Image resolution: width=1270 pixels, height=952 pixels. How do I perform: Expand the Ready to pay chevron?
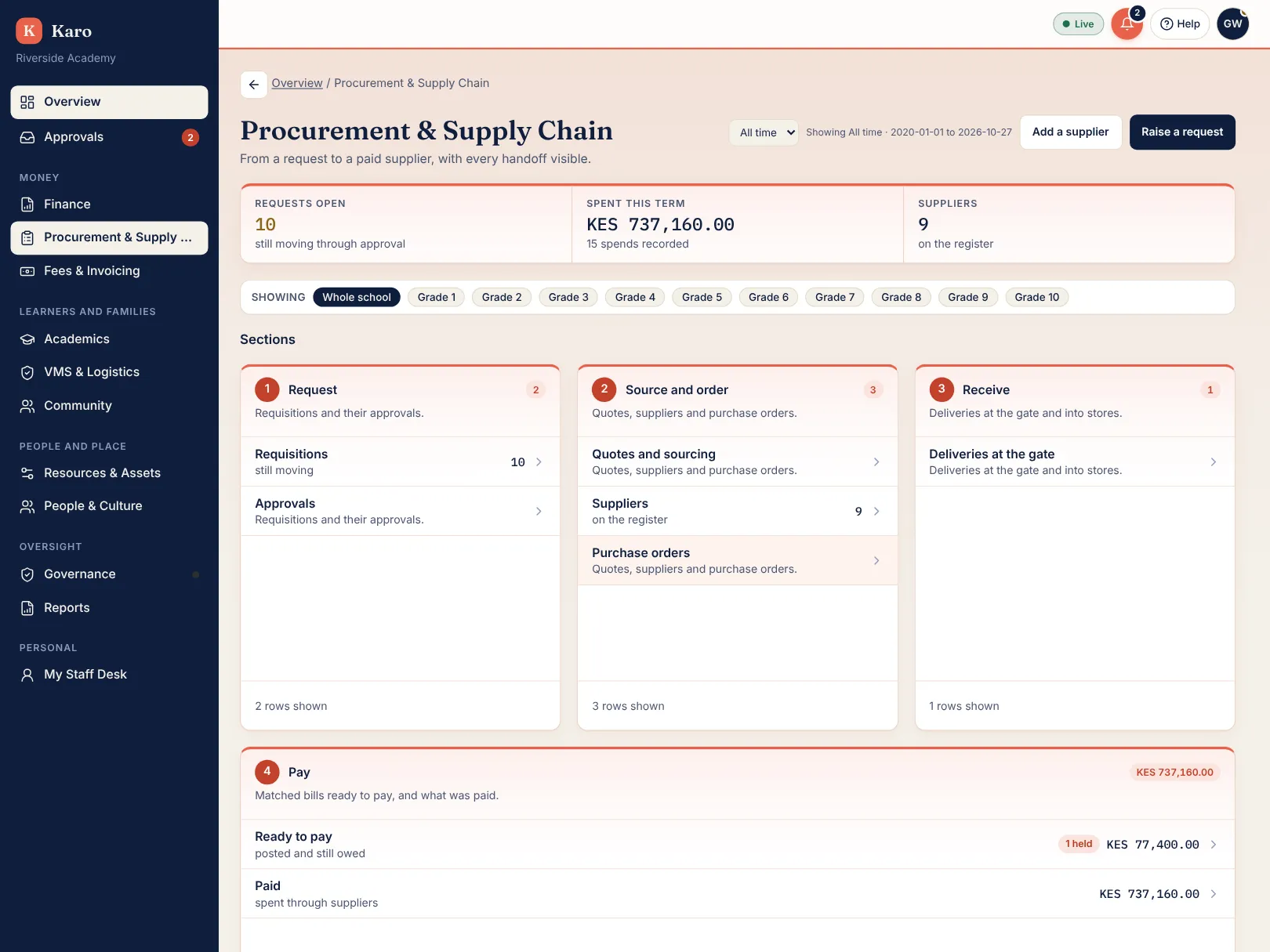coord(1214,845)
